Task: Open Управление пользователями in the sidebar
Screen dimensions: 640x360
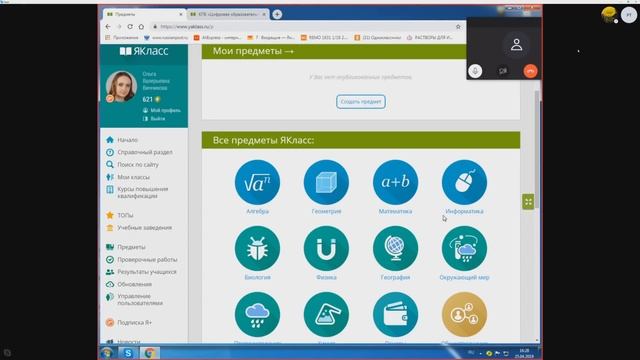Action: tap(135, 300)
